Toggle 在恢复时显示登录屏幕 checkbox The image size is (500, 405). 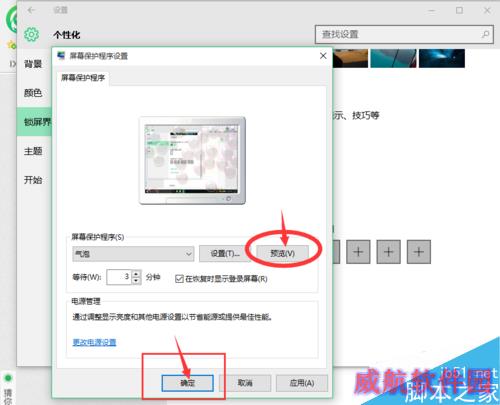click(179, 279)
